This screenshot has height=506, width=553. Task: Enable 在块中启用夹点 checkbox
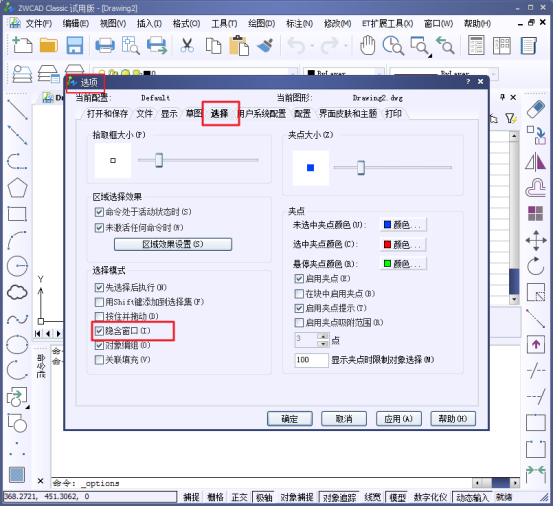(299, 294)
